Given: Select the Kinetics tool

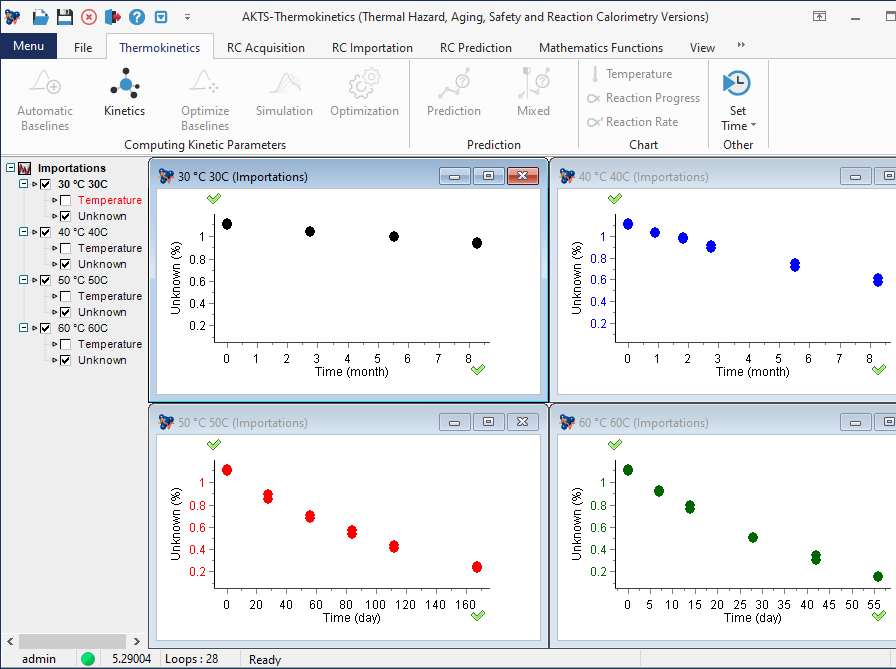Looking at the screenshot, I should 124,96.
